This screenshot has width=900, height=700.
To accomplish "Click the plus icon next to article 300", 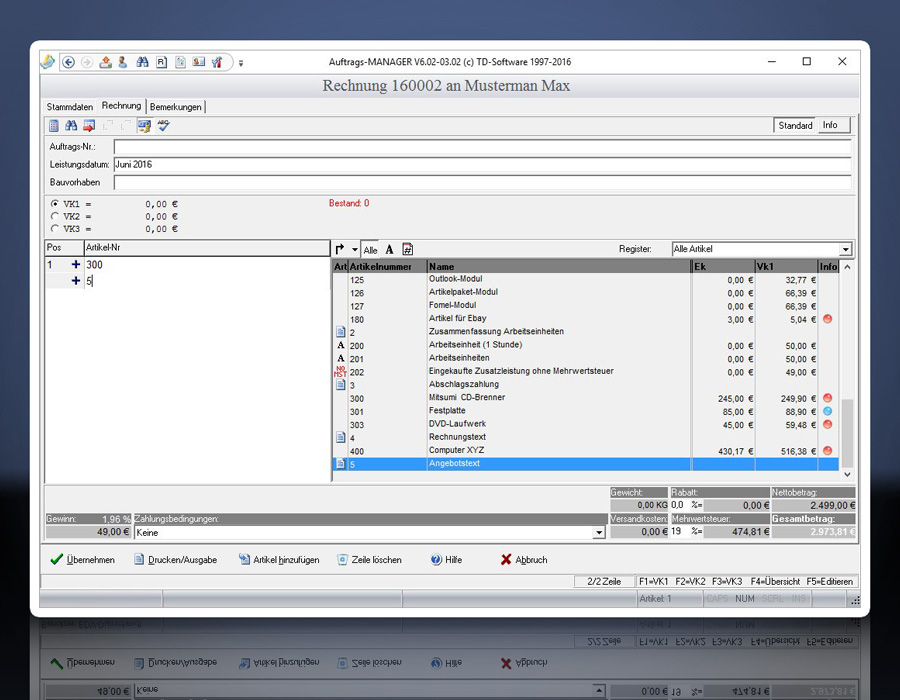I will pyautogui.click(x=76, y=265).
